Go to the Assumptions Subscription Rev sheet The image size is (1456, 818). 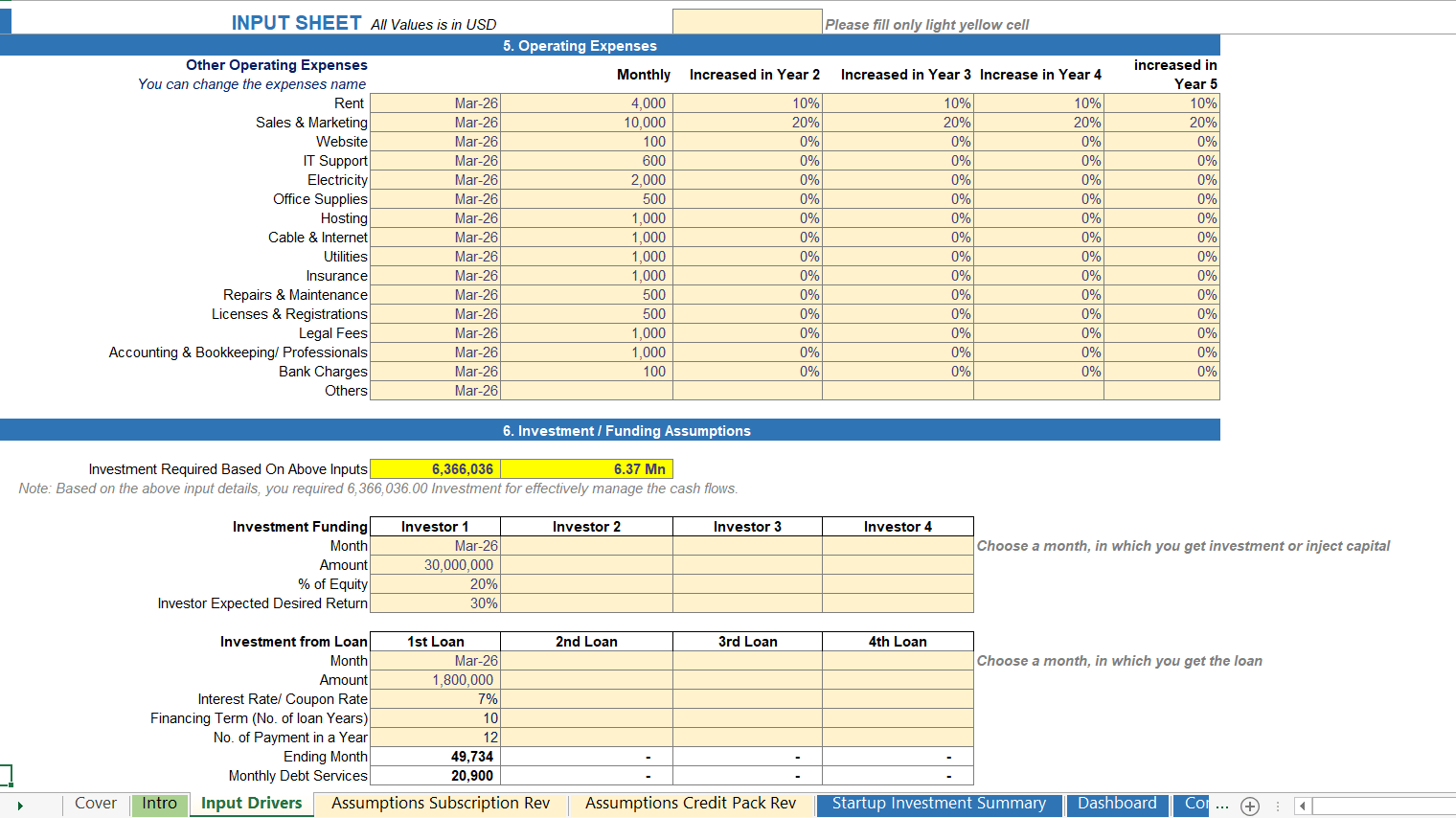click(x=440, y=805)
